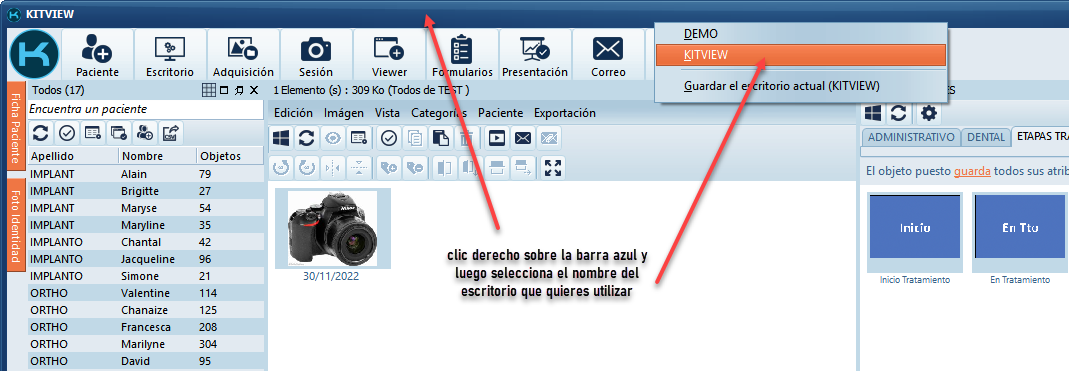Start a Sesión with the camera icon
The height and width of the screenshot is (371, 1069).
(x=316, y=55)
